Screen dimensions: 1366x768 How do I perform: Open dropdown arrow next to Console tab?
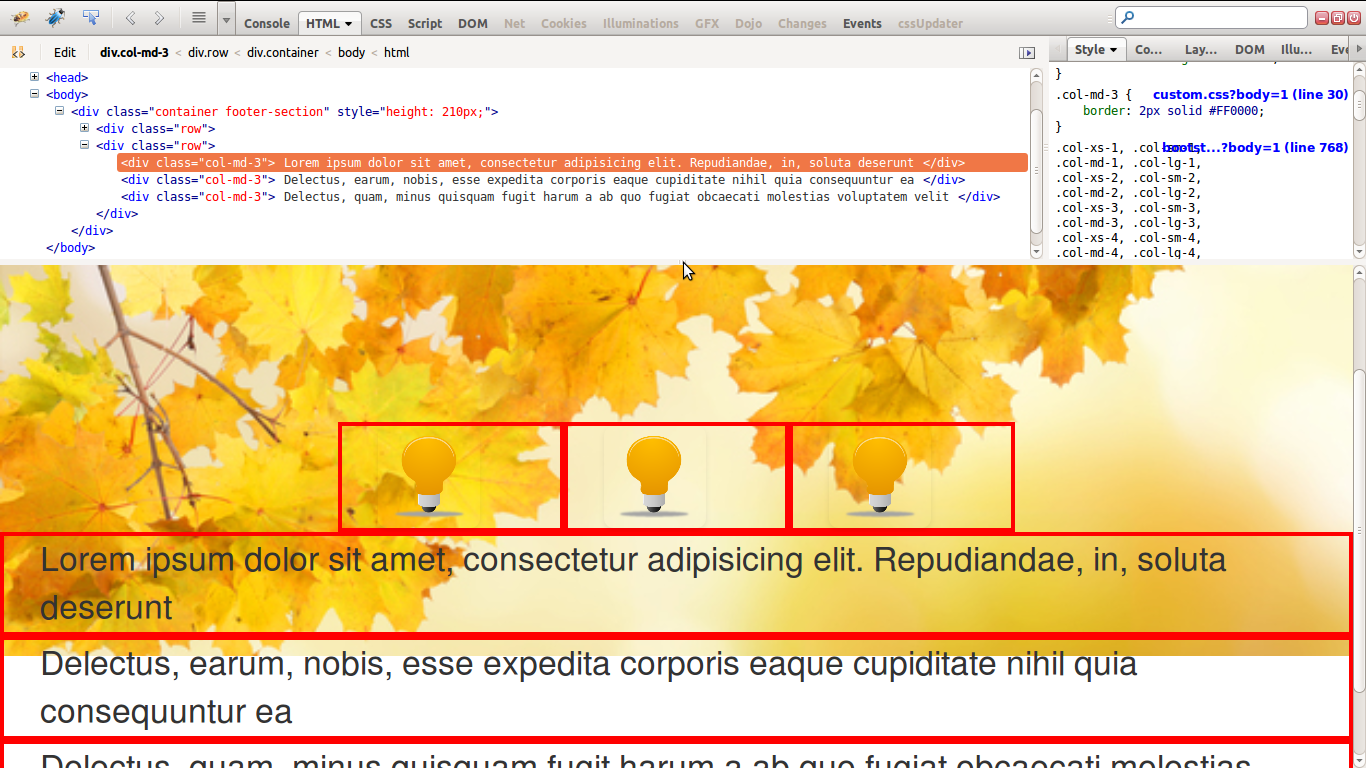[x=226, y=19]
